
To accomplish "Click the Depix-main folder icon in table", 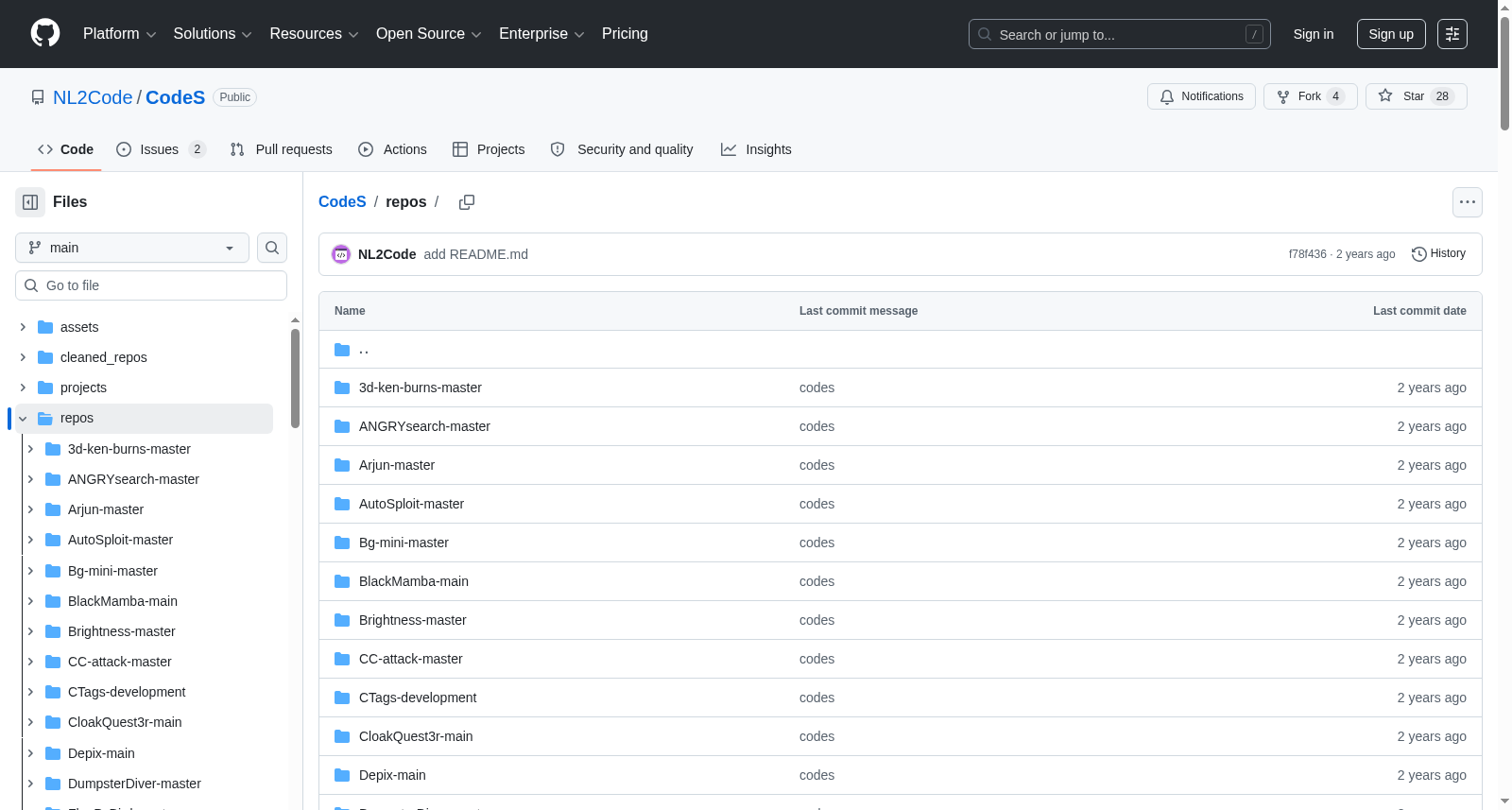I will [x=342, y=775].
